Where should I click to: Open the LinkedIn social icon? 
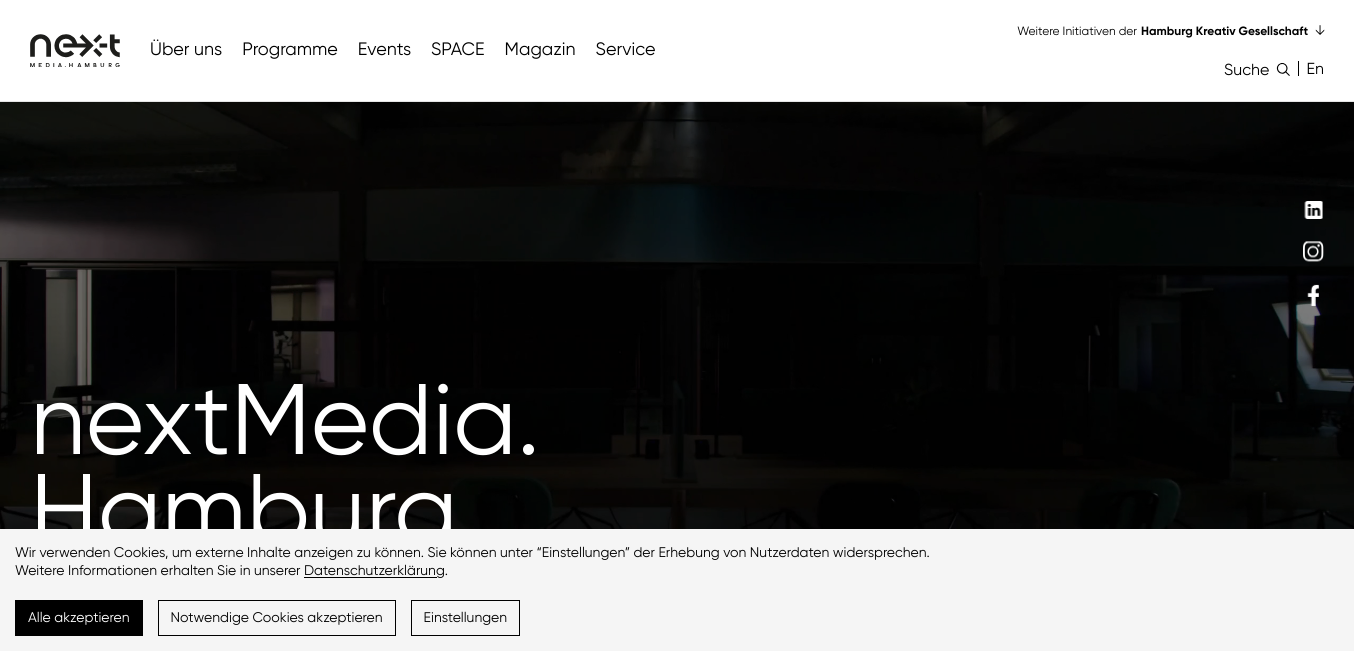click(x=1313, y=210)
